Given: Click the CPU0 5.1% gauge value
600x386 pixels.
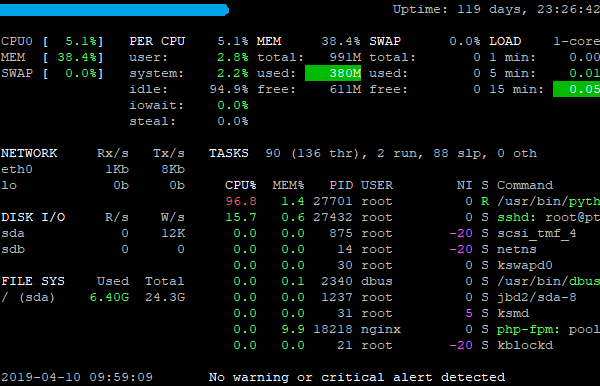Looking at the screenshot, I should pos(81,41).
